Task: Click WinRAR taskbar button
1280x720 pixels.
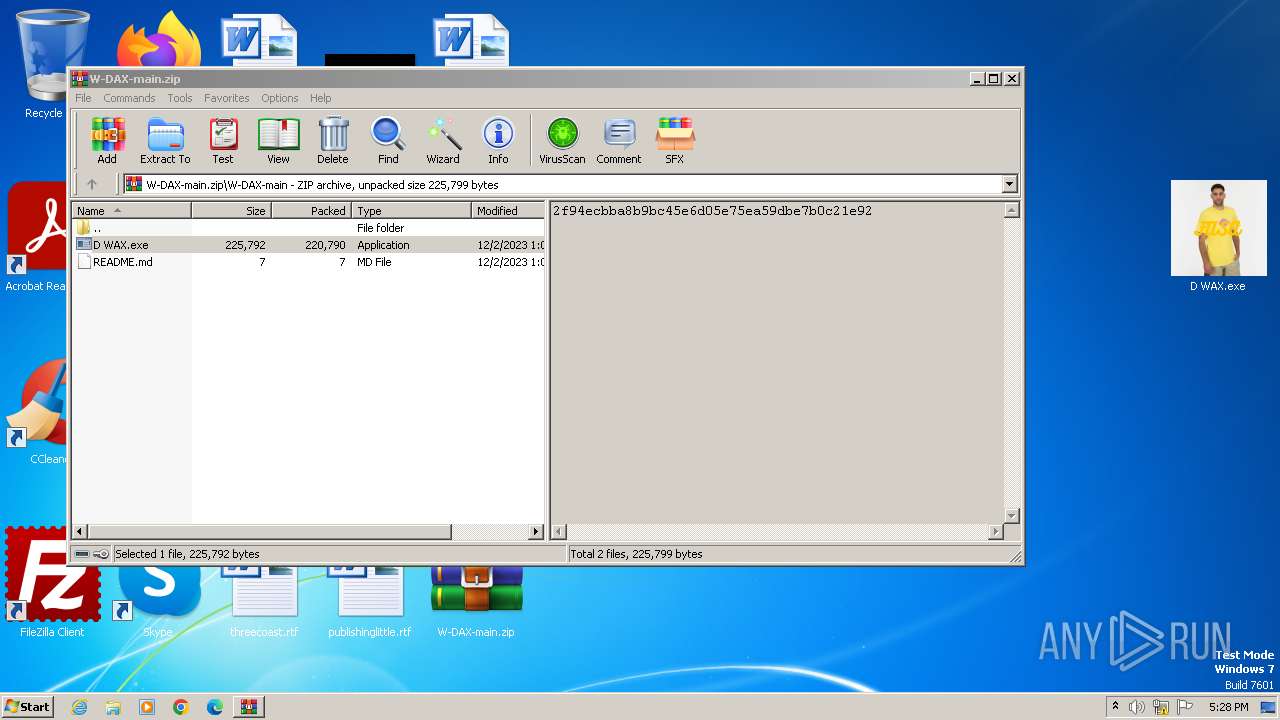Action: pos(248,707)
